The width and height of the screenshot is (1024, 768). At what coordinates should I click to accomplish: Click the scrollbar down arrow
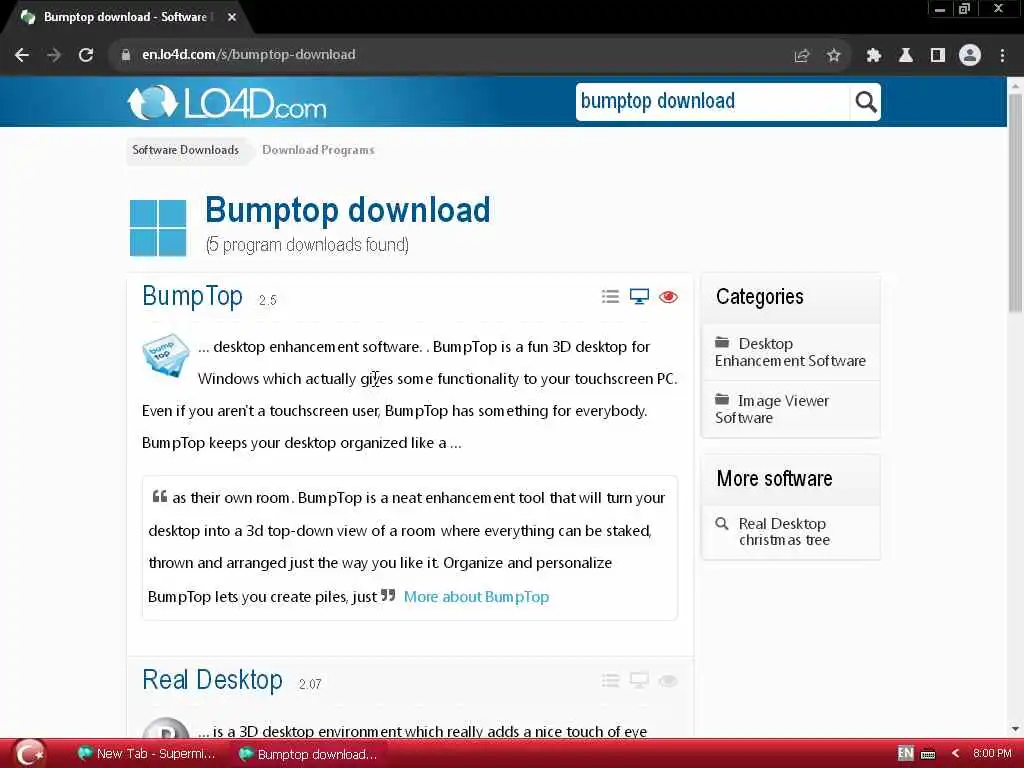click(x=1015, y=728)
